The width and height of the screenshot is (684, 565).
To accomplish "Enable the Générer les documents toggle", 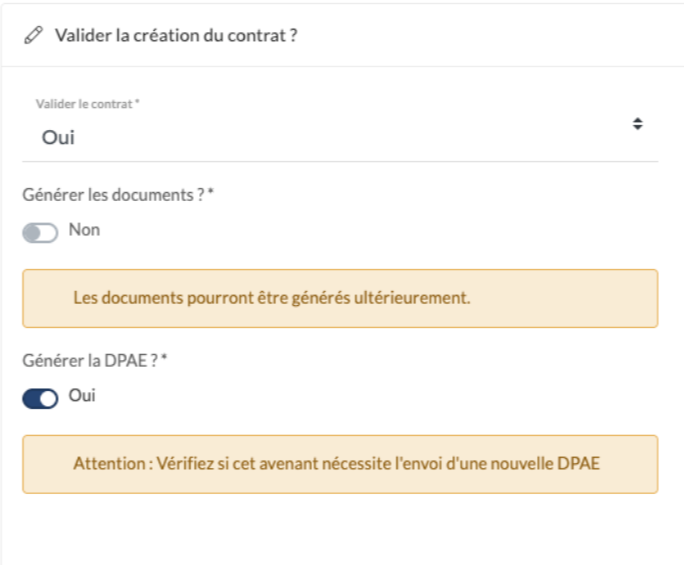I will [x=40, y=233].
